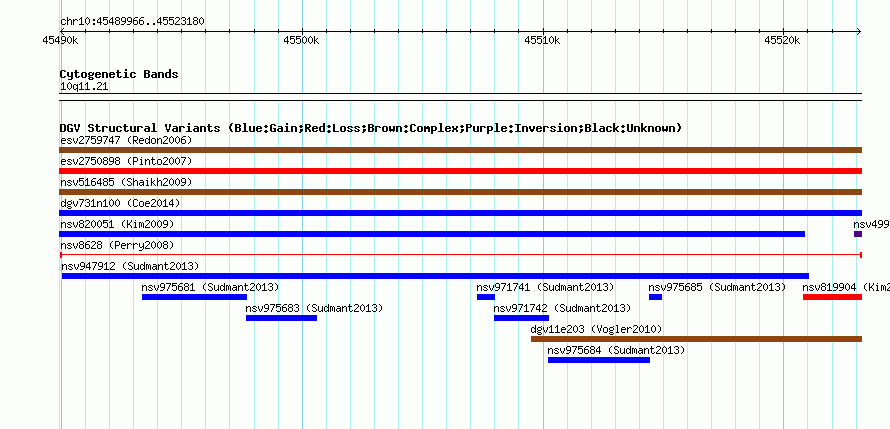This screenshot has width=890, height=429.
Task: Click the dgv11e203 (Vogler2010) label text
Action: (596, 329)
